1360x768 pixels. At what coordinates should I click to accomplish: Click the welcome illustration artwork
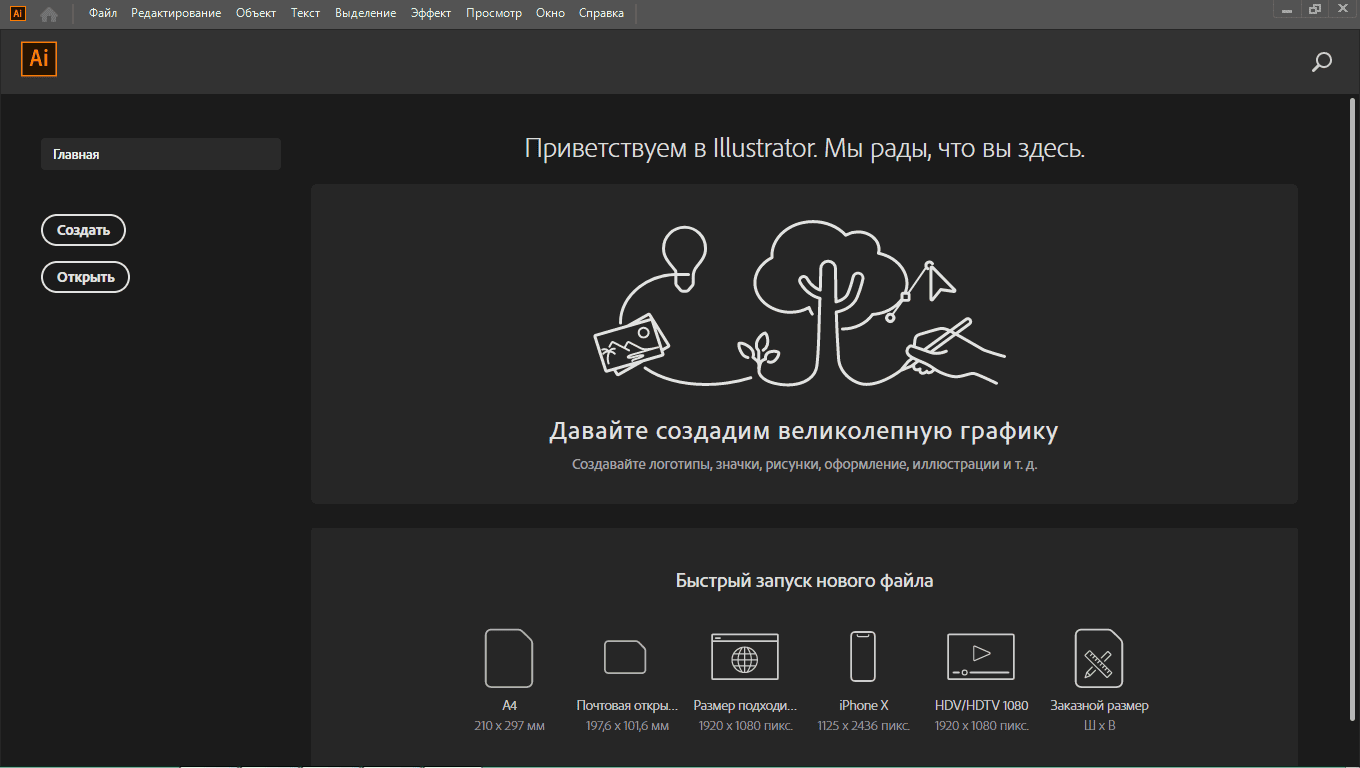(799, 304)
